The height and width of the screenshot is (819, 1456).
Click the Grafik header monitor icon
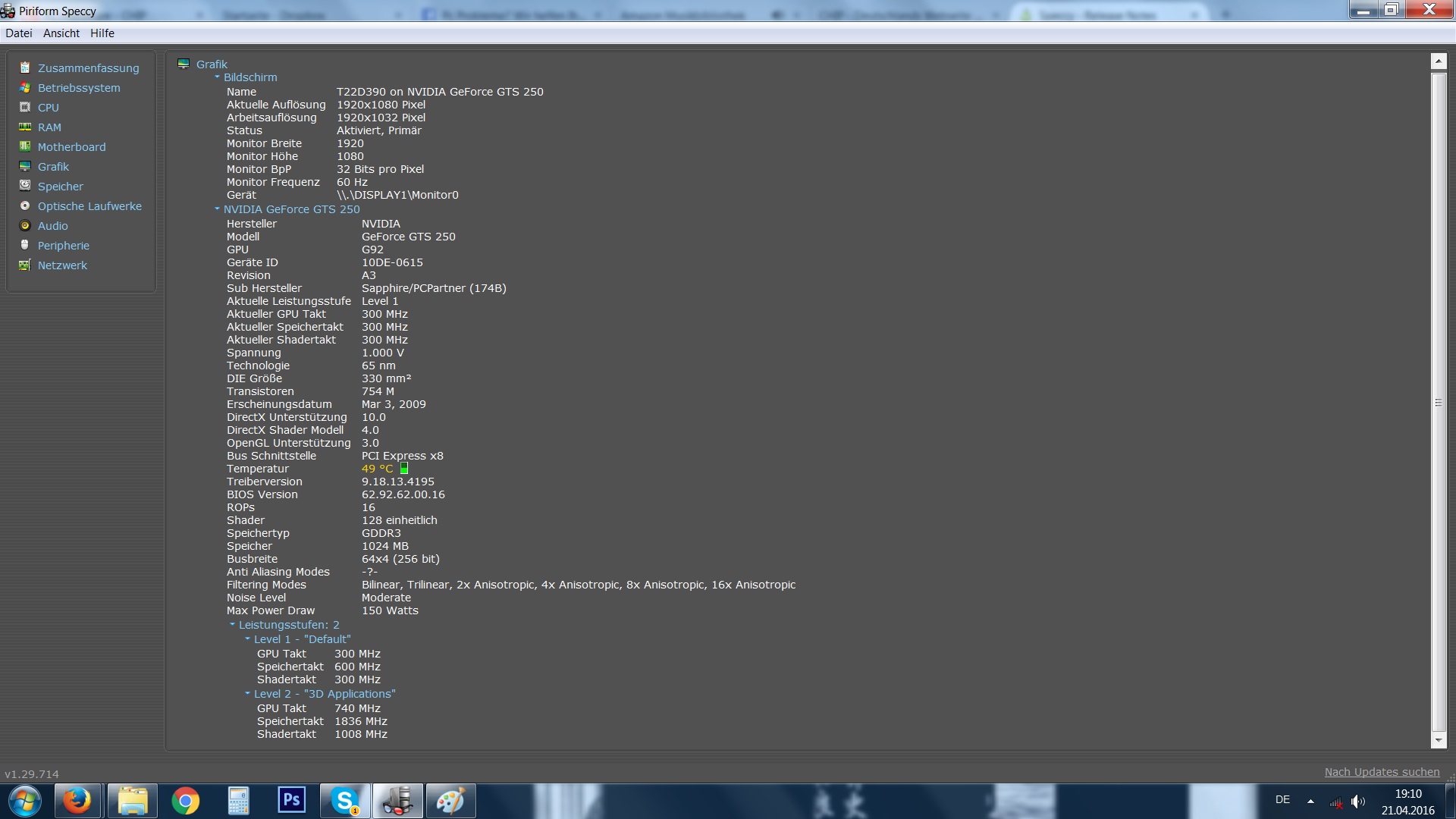183,64
